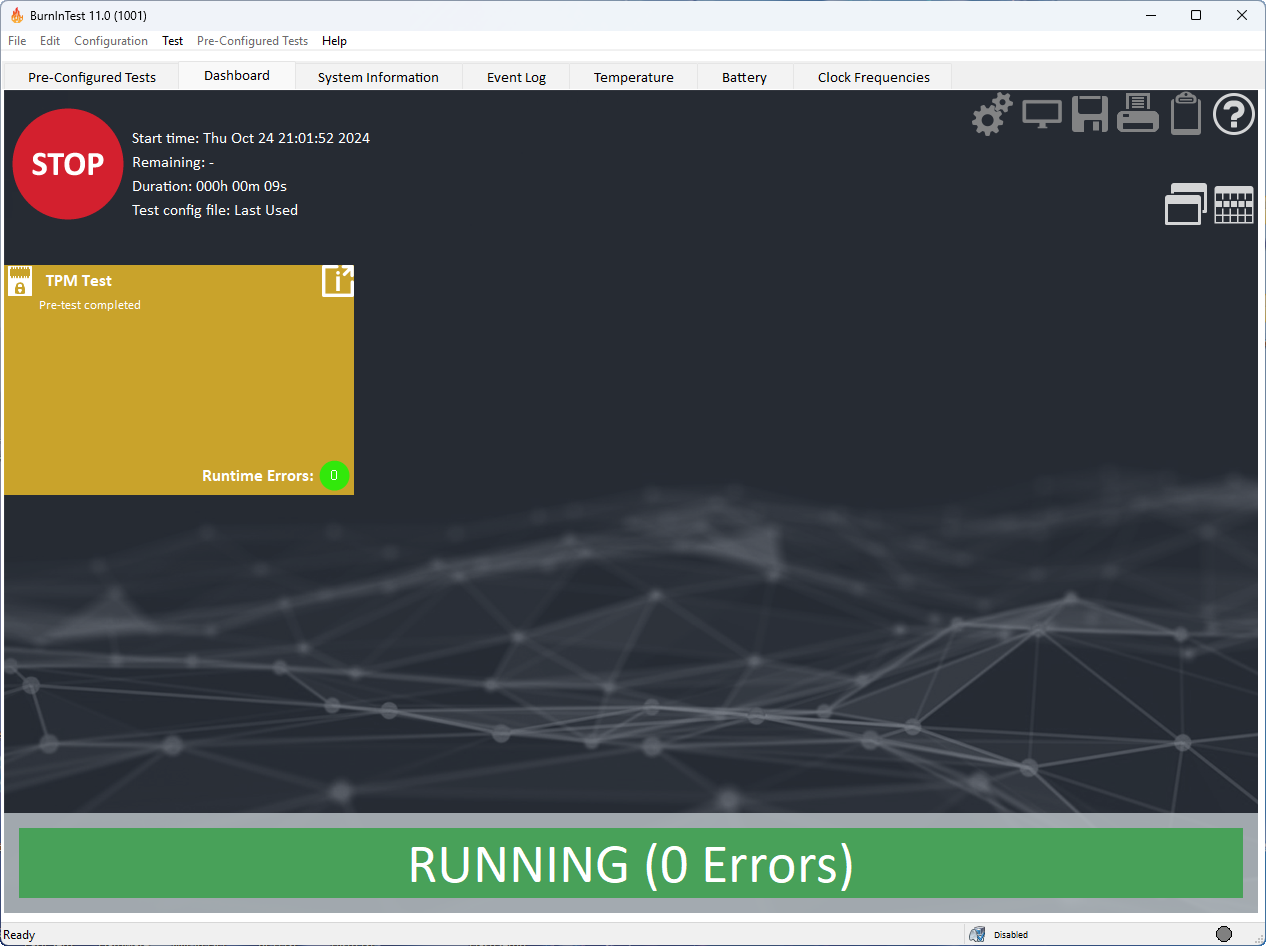Screen dimensions: 1266x946
Task: Open the Event Log tab
Action: coord(516,77)
